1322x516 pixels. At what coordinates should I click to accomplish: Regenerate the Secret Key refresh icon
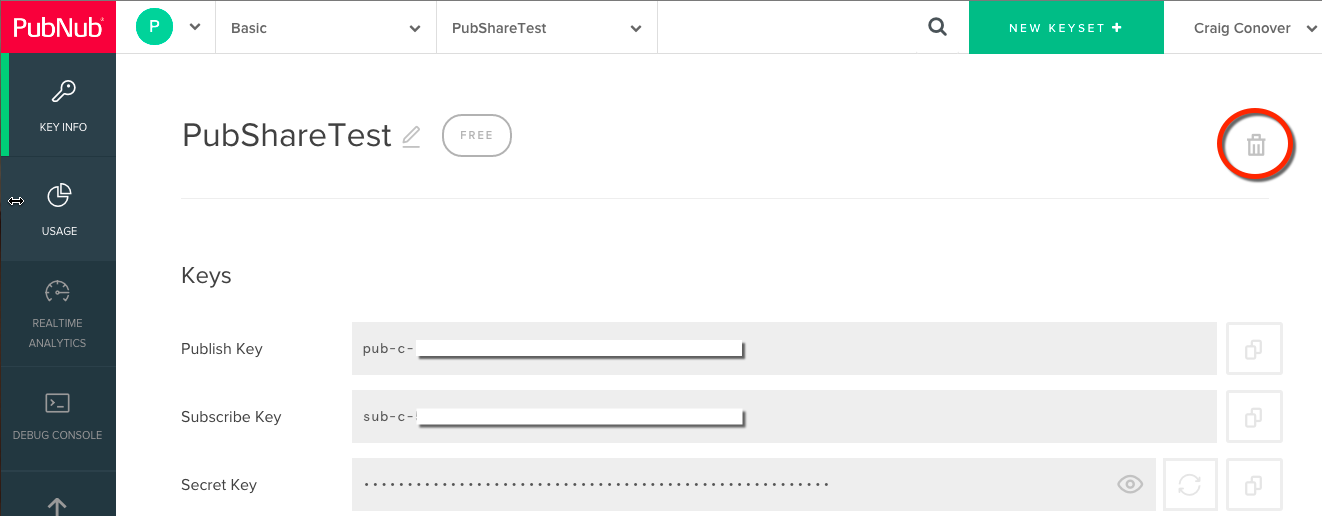pos(1189,485)
